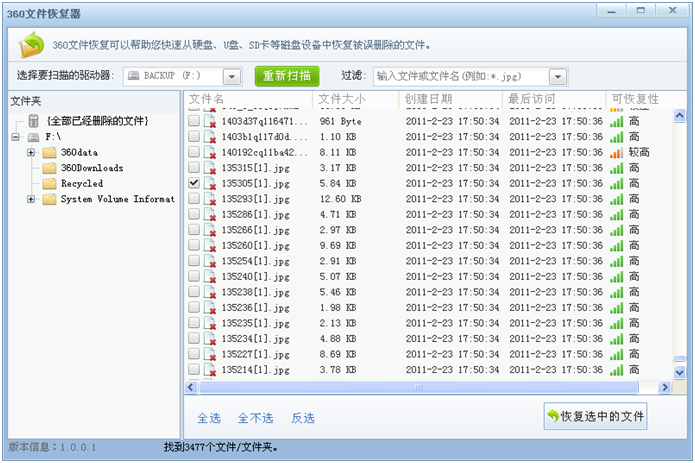The image size is (695, 463).
Task: Open the BACKUP (F:) drive dropdown
Action: [x=232, y=77]
